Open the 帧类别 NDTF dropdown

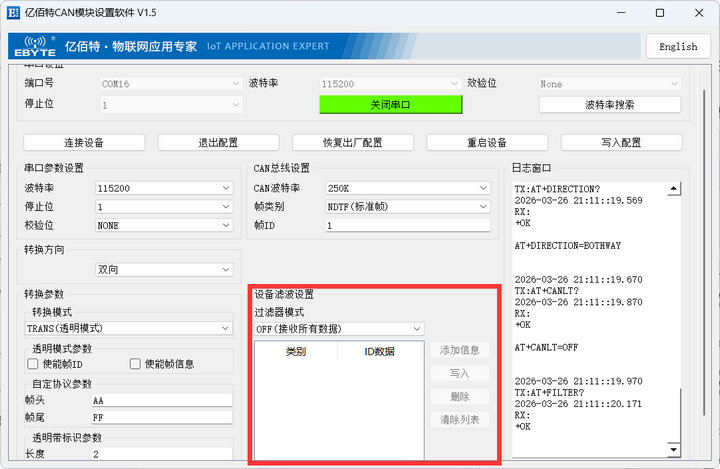pos(408,207)
